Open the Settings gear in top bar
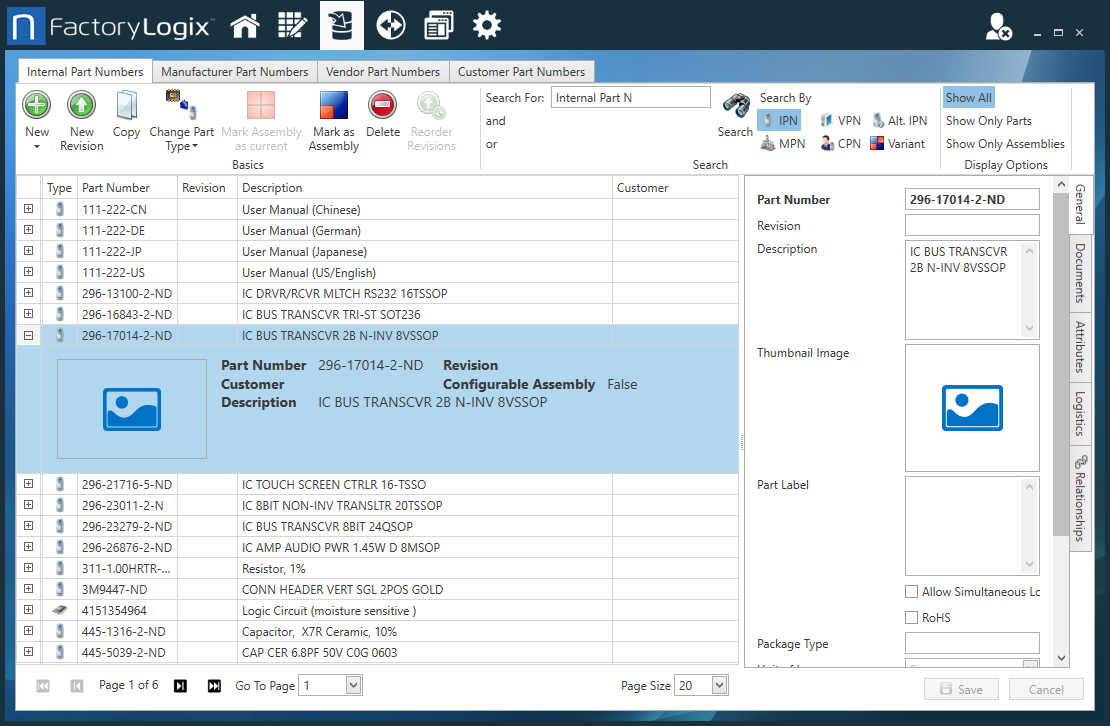 (487, 25)
